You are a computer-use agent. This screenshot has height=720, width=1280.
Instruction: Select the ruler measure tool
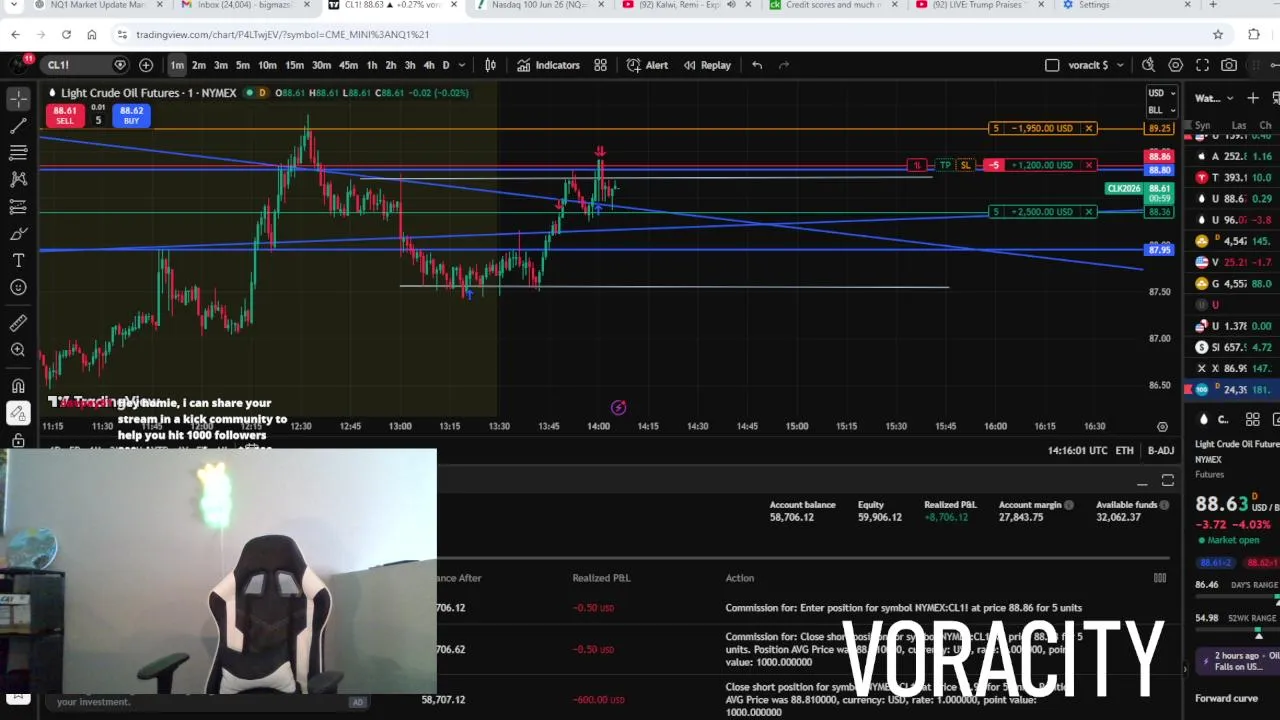coord(18,323)
